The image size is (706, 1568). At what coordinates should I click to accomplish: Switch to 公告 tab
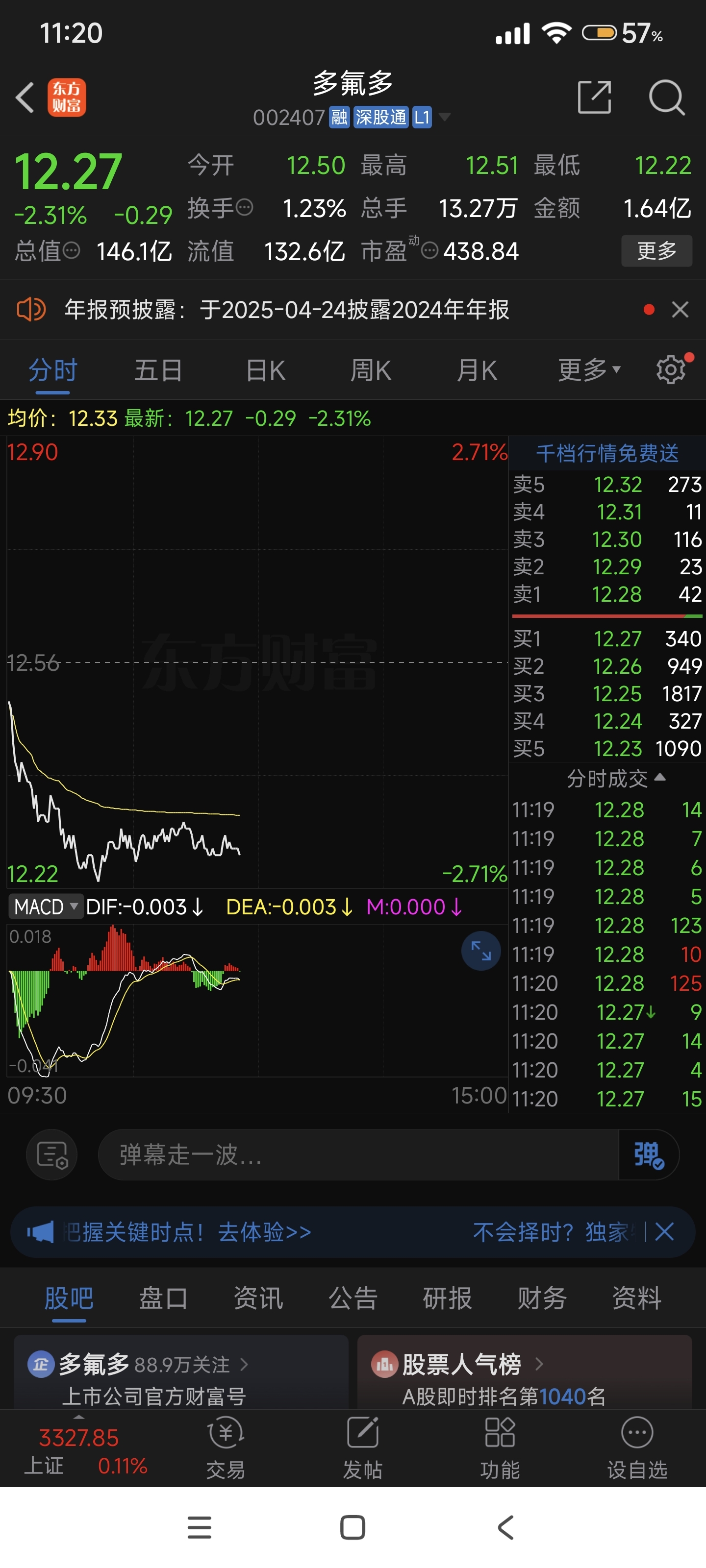tap(353, 1298)
